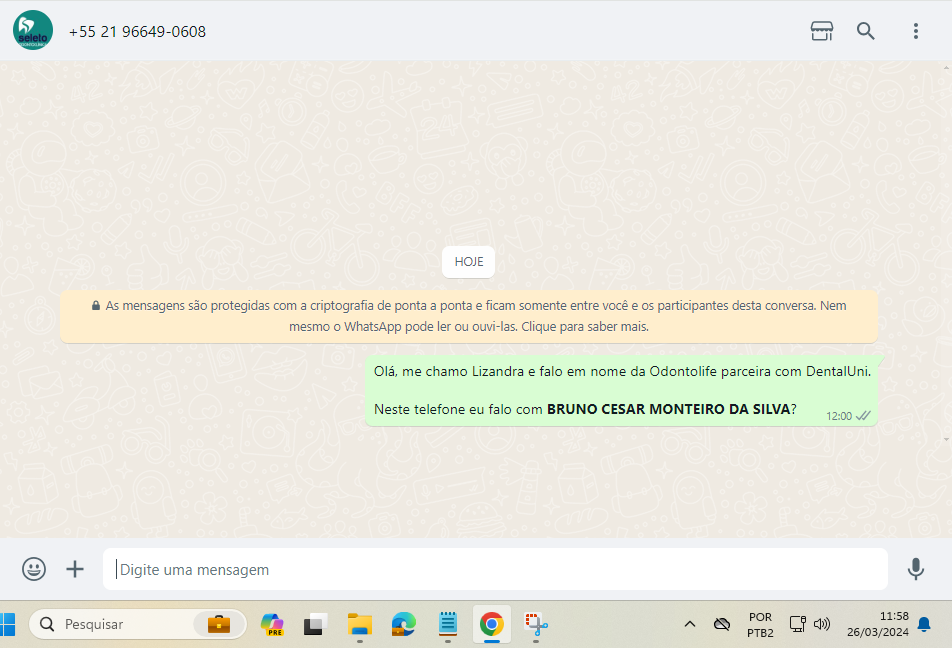Open the three-dot chat menu
The image size is (952, 648).
[x=916, y=31]
